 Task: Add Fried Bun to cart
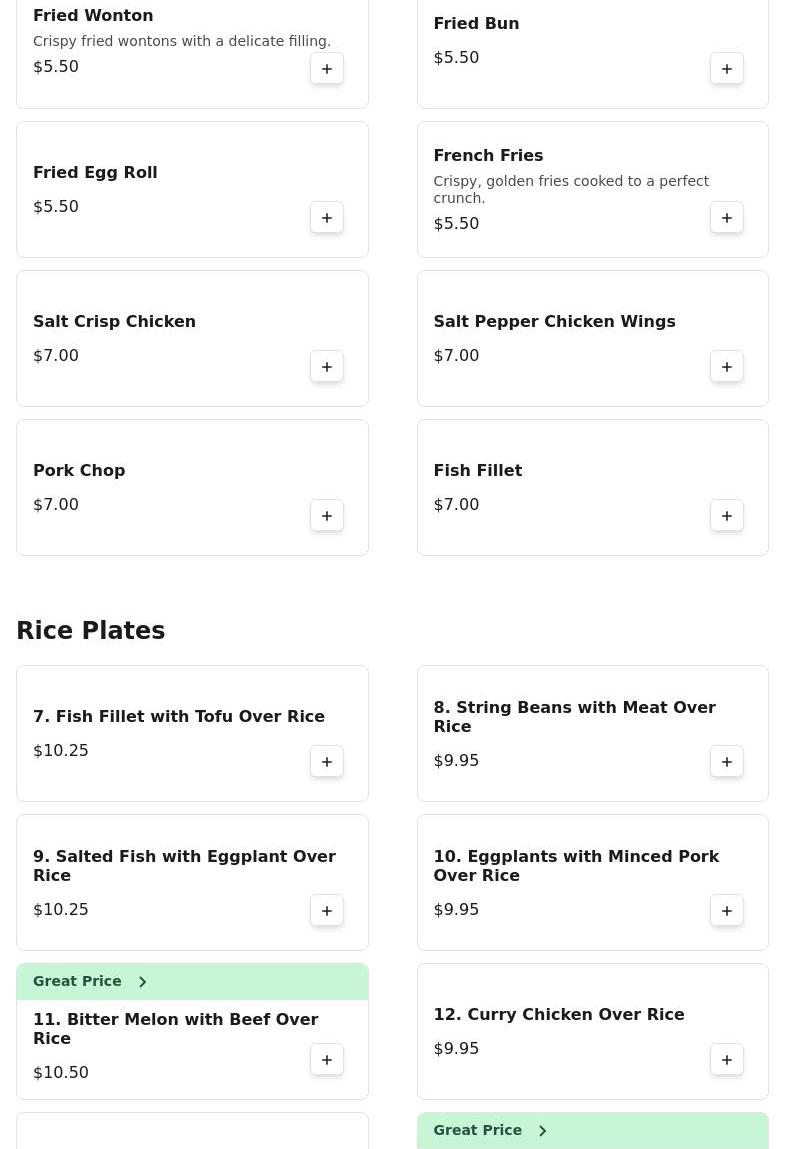(727, 69)
